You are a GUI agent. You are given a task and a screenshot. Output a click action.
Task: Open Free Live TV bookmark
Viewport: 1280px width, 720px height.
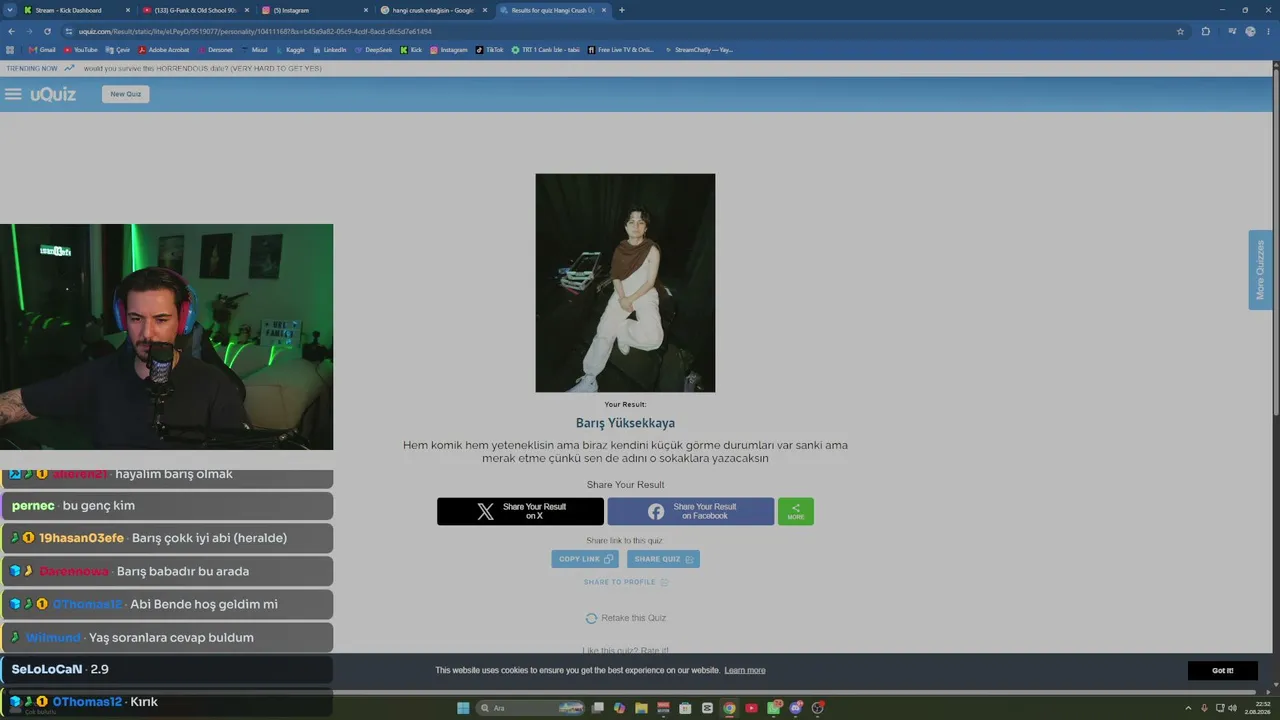point(621,50)
